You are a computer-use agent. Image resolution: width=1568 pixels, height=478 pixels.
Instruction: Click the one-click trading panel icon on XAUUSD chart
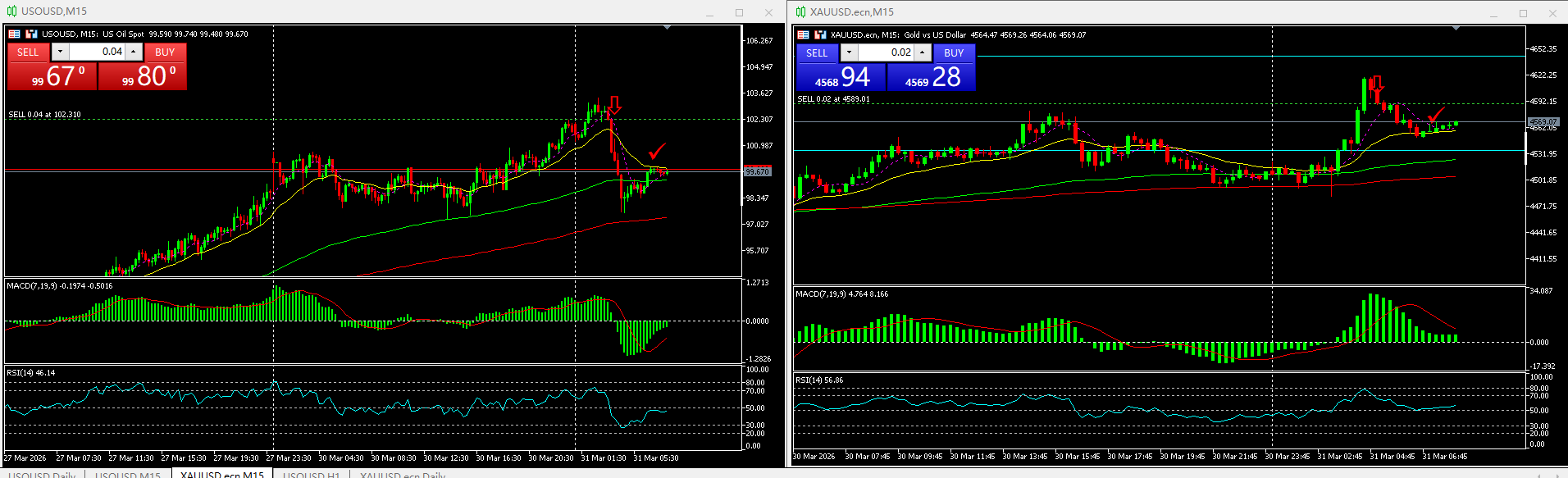point(803,34)
